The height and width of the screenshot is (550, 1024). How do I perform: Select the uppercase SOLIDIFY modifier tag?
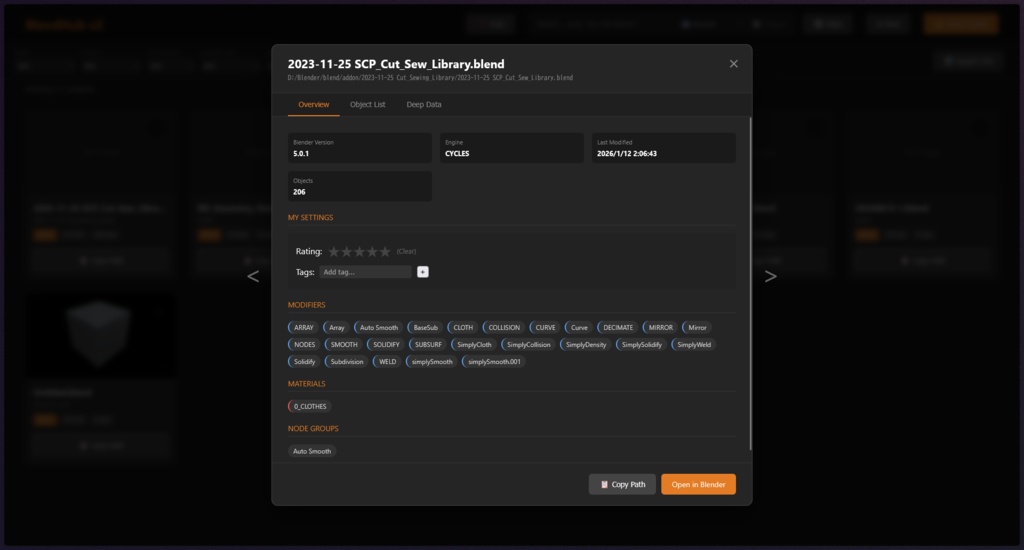click(386, 344)
